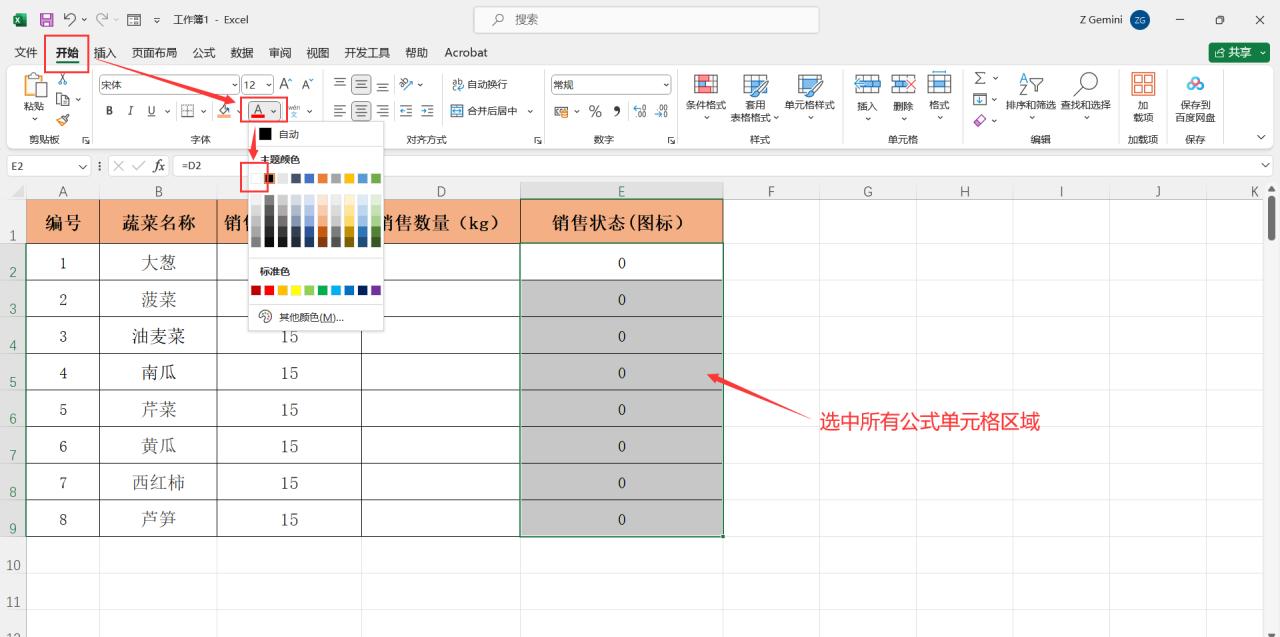Open the 文件 tab

click(x=26, y=53)
